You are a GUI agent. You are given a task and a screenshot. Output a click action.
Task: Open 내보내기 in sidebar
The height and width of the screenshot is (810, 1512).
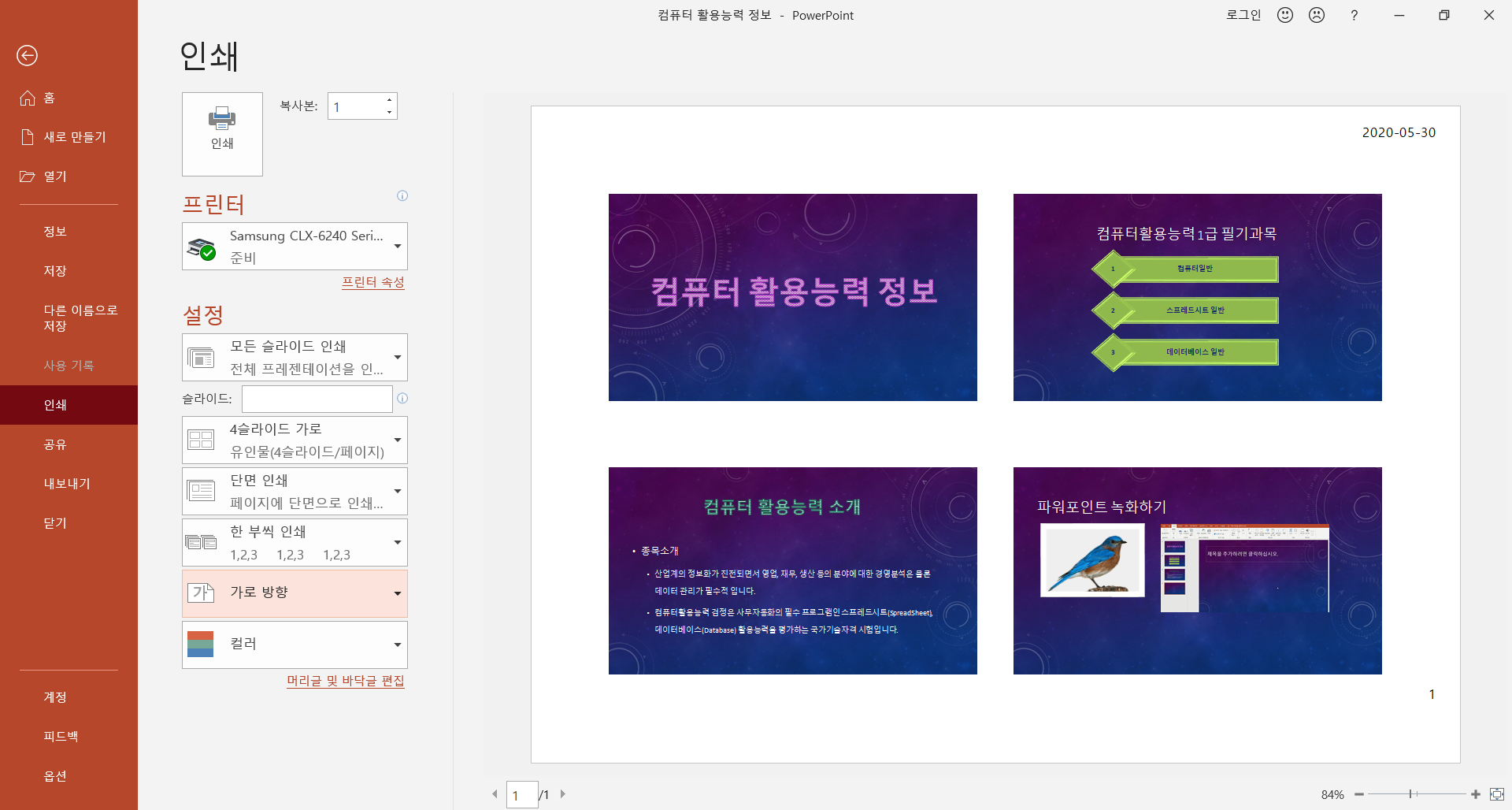[x=69, y=484]
